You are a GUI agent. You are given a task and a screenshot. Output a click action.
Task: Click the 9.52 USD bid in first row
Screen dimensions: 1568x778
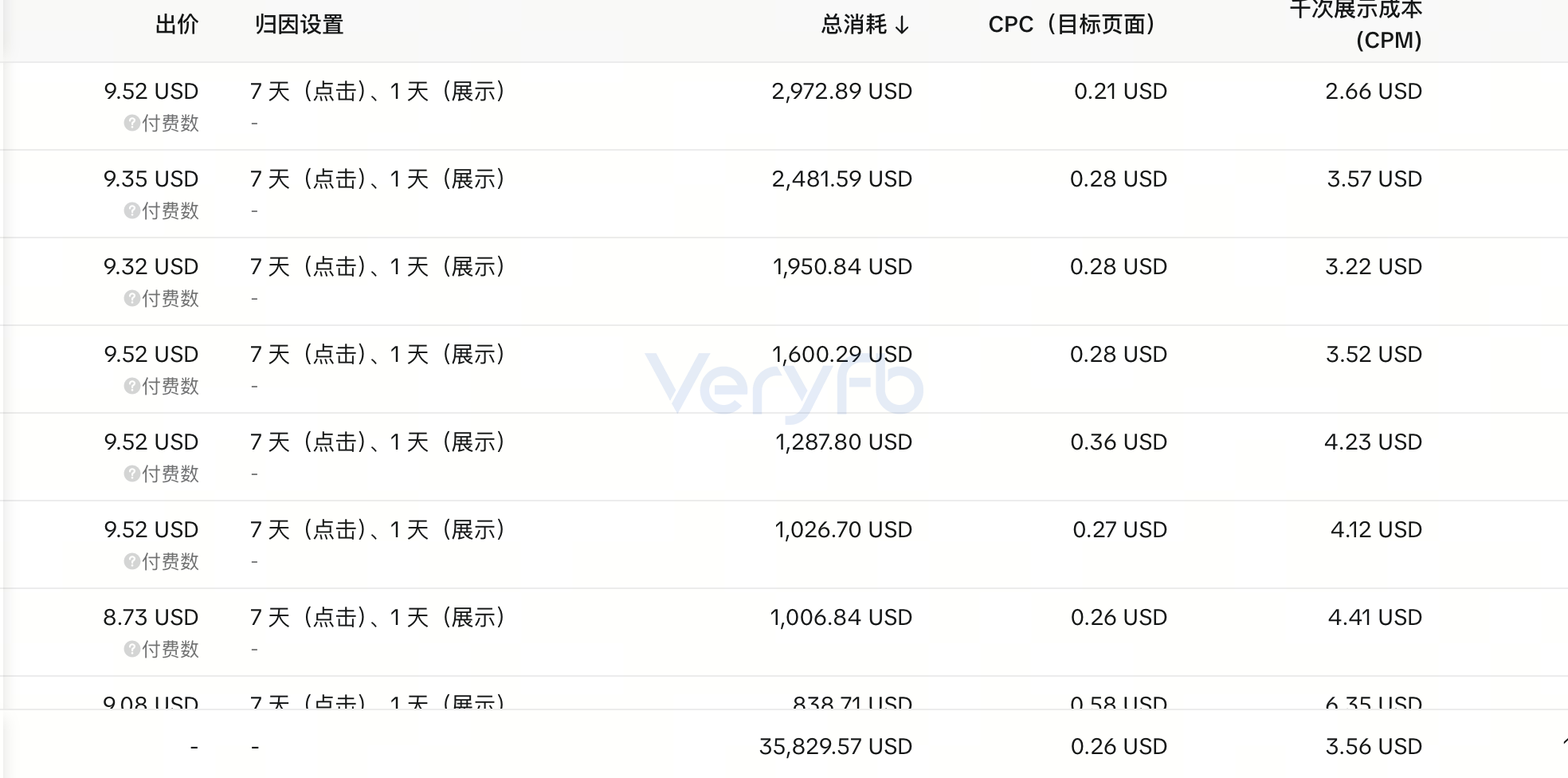pyautogui.click(x=151, y=92)
